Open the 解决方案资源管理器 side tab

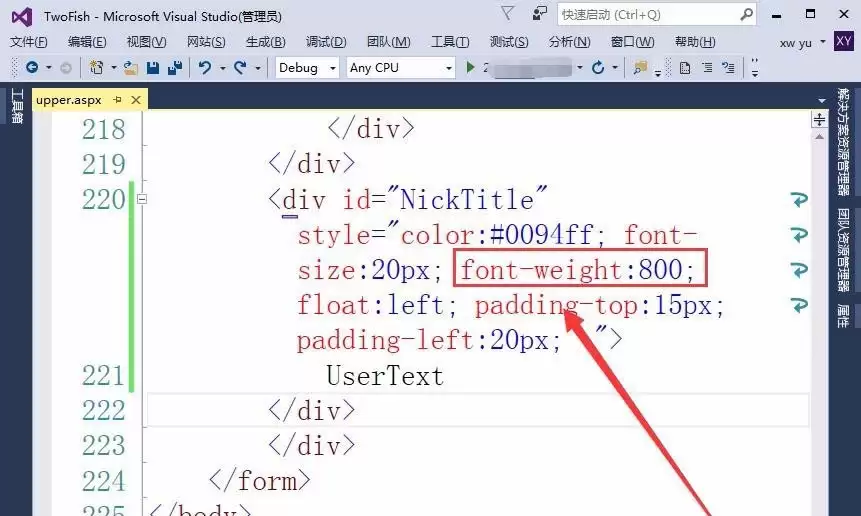point(843,142)
